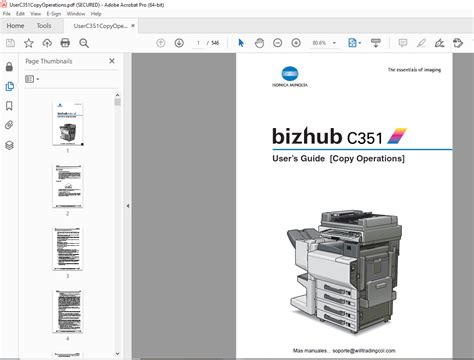Open the find text magnifier tool
This screenshot has width=474, height=360.
click(x=84, y=43)
